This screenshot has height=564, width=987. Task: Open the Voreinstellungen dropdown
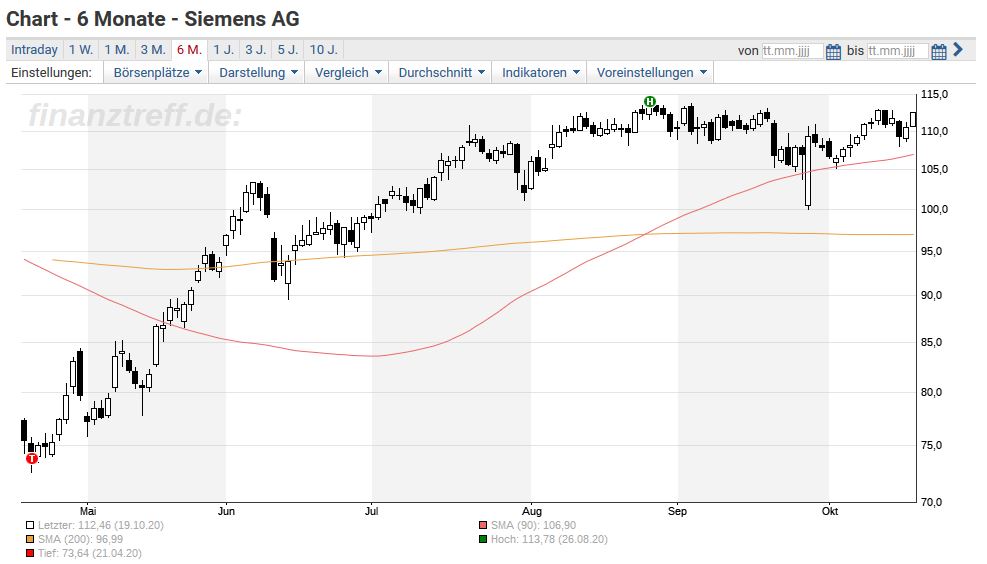(651, 72)
